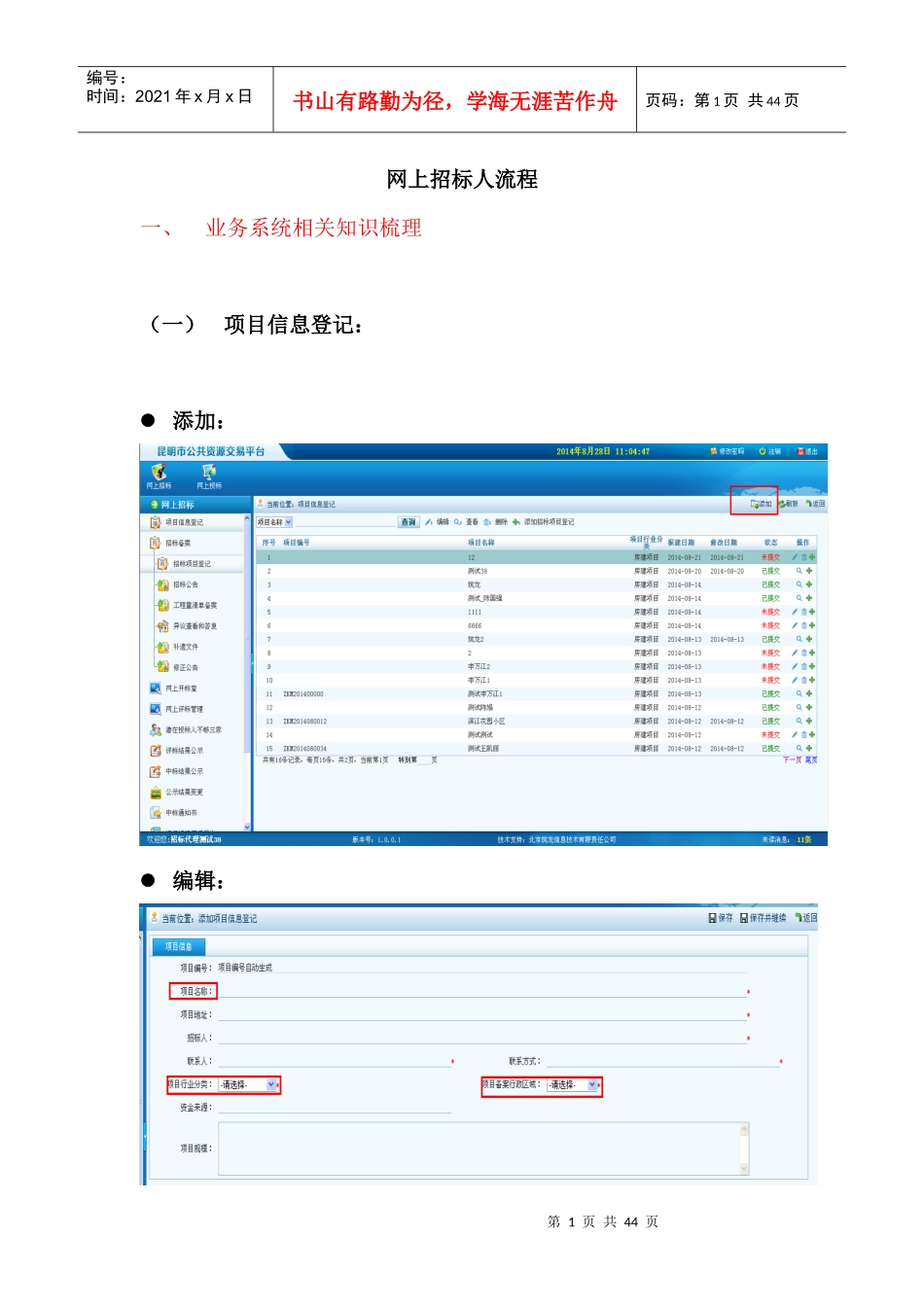Open the 网上招标 module icon
924x1307 pixels.
click(x=159, y=476)
